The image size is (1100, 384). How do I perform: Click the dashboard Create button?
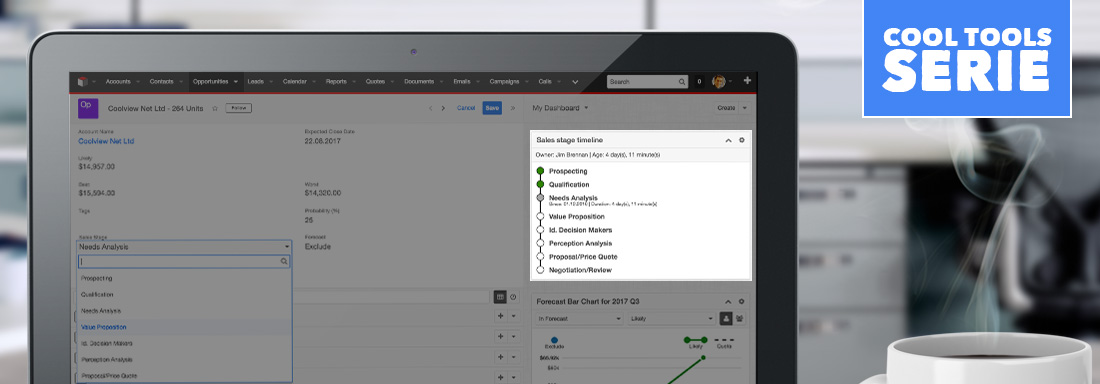[x=725, y=108]
